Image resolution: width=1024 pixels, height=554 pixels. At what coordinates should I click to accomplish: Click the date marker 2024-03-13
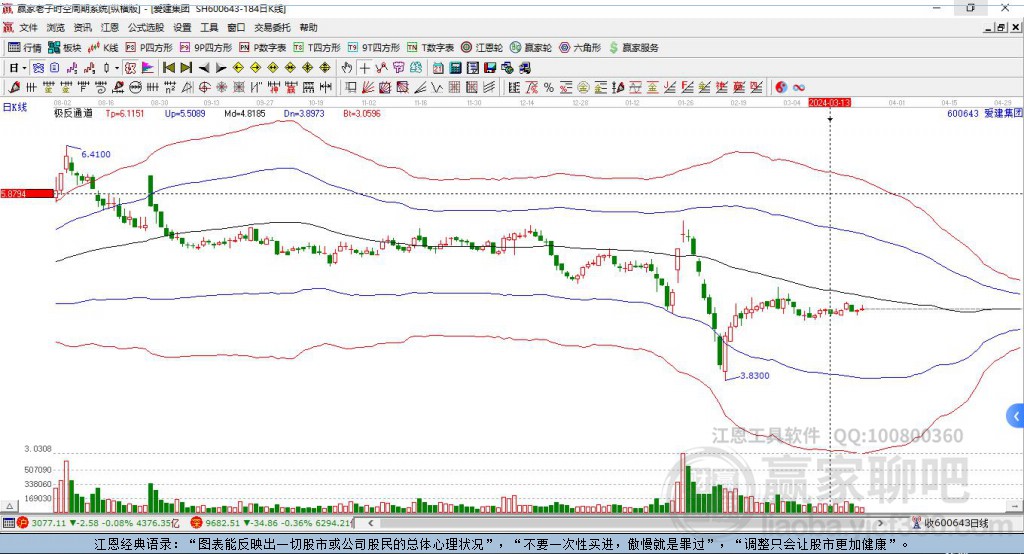(x=829, y=103)
